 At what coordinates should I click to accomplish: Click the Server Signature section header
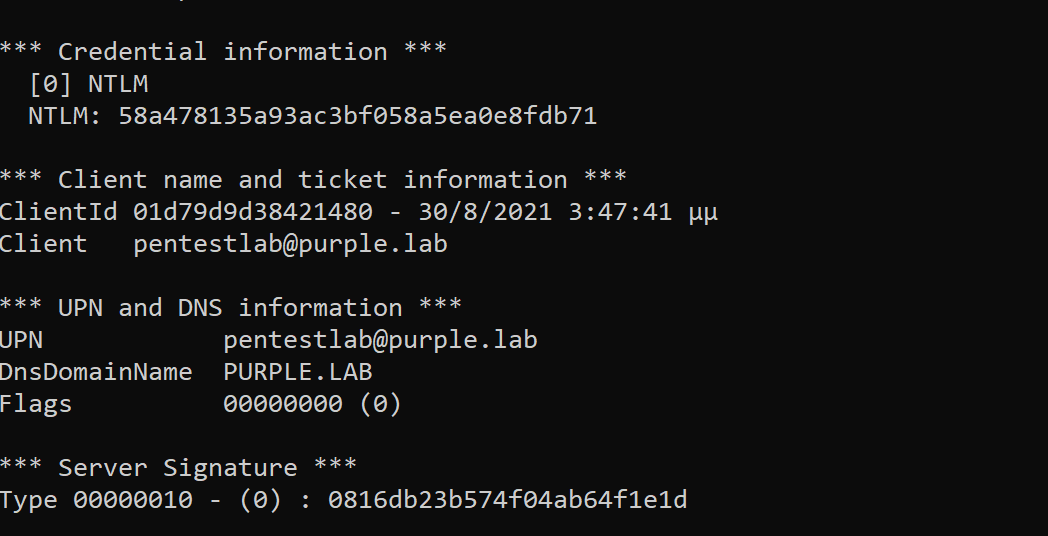click(178, 468)
